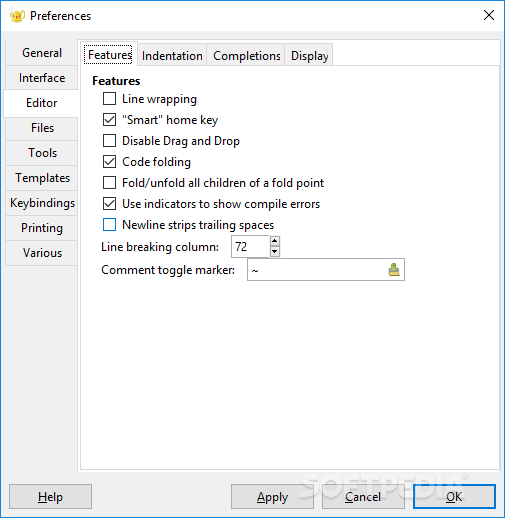Click the Geany lamp icon in title bar
The image size is (505, 518).
click(x=17, y=16)
